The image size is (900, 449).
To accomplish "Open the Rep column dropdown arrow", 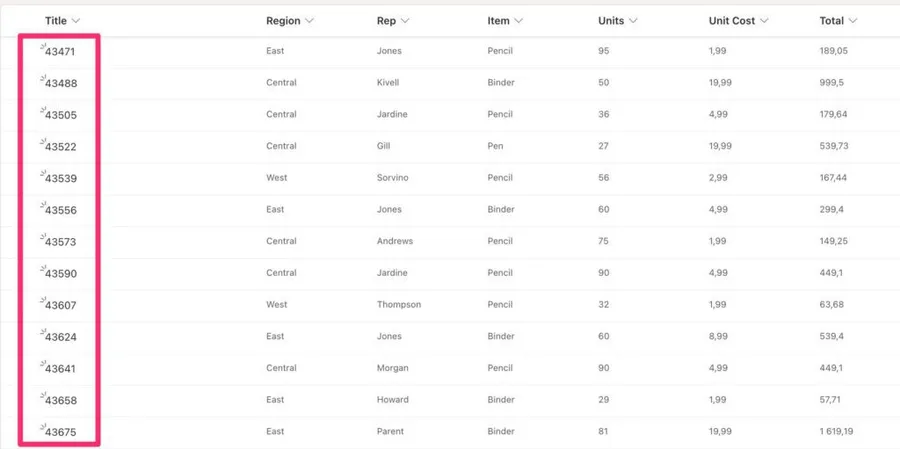I will click(x=405, y=21).
